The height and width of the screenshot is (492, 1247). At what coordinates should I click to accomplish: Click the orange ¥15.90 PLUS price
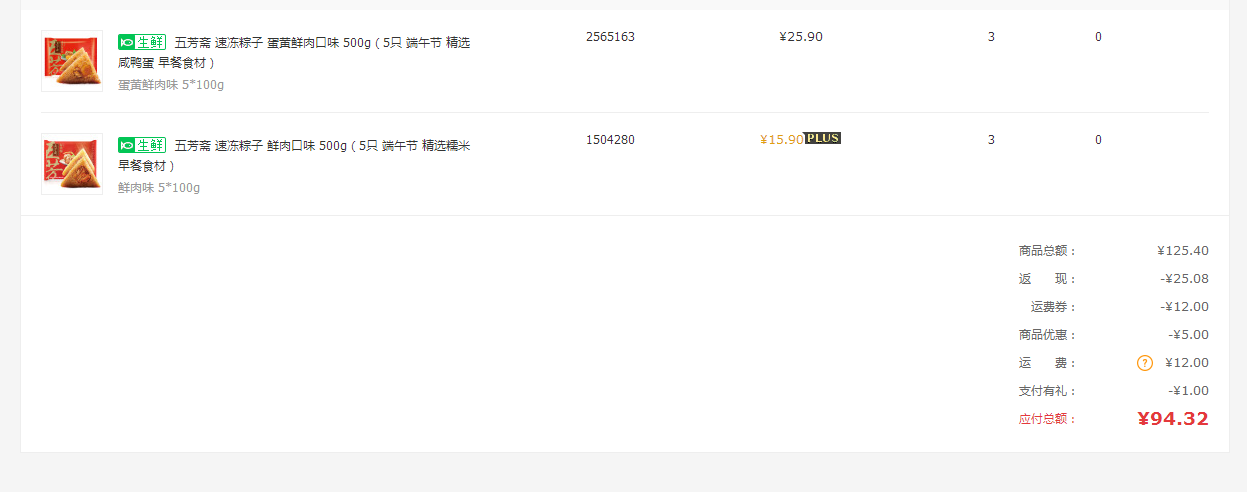[782, 140]
